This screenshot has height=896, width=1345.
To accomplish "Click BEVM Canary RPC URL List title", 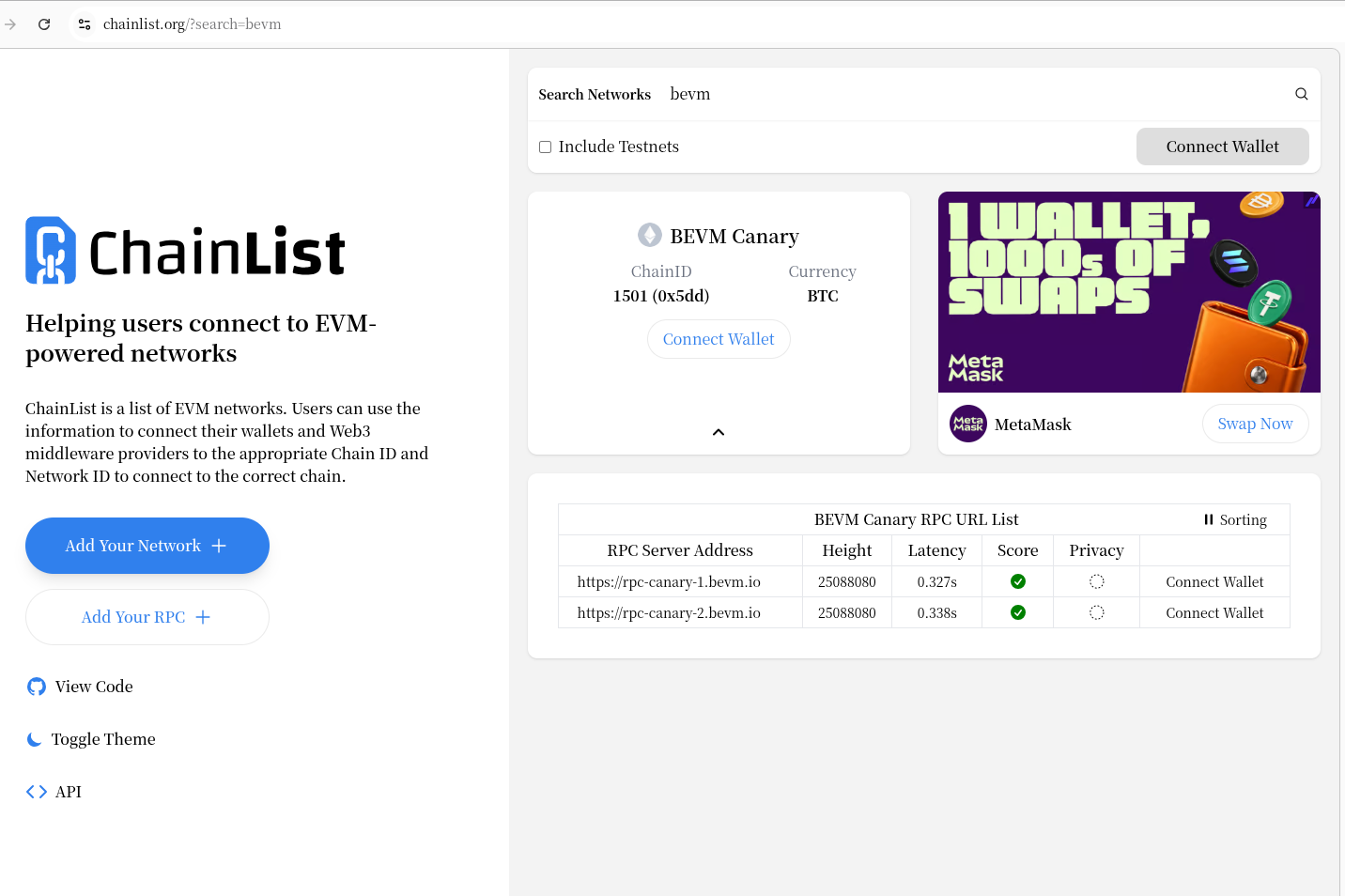I will click(916, 519).
